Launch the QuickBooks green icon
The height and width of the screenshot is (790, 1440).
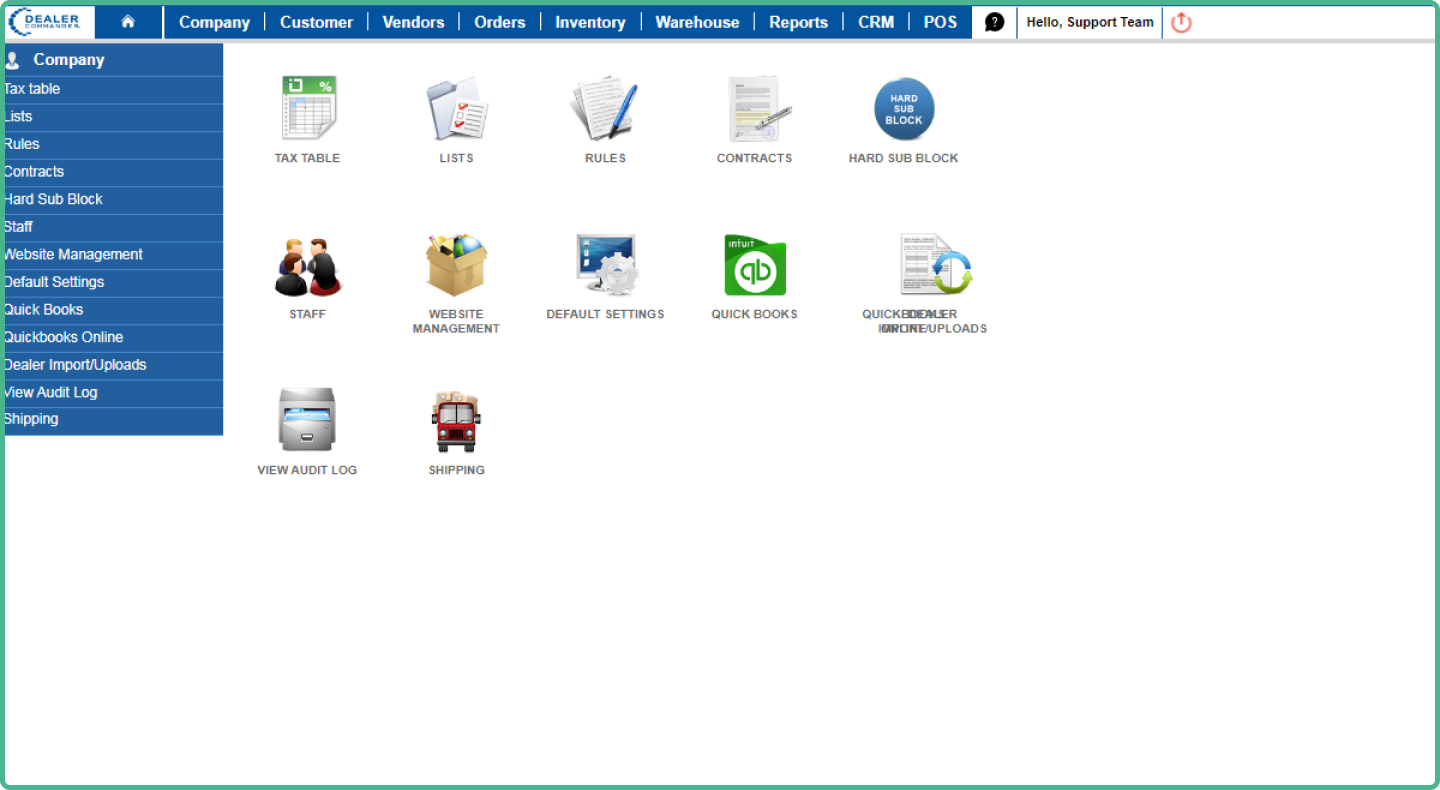click(755, 266)
